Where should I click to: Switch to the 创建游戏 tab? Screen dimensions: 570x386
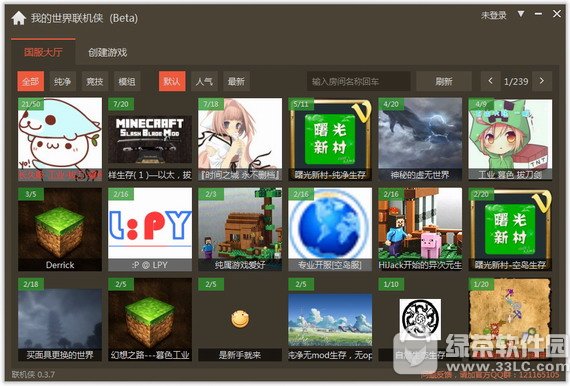tap(108, 52)
